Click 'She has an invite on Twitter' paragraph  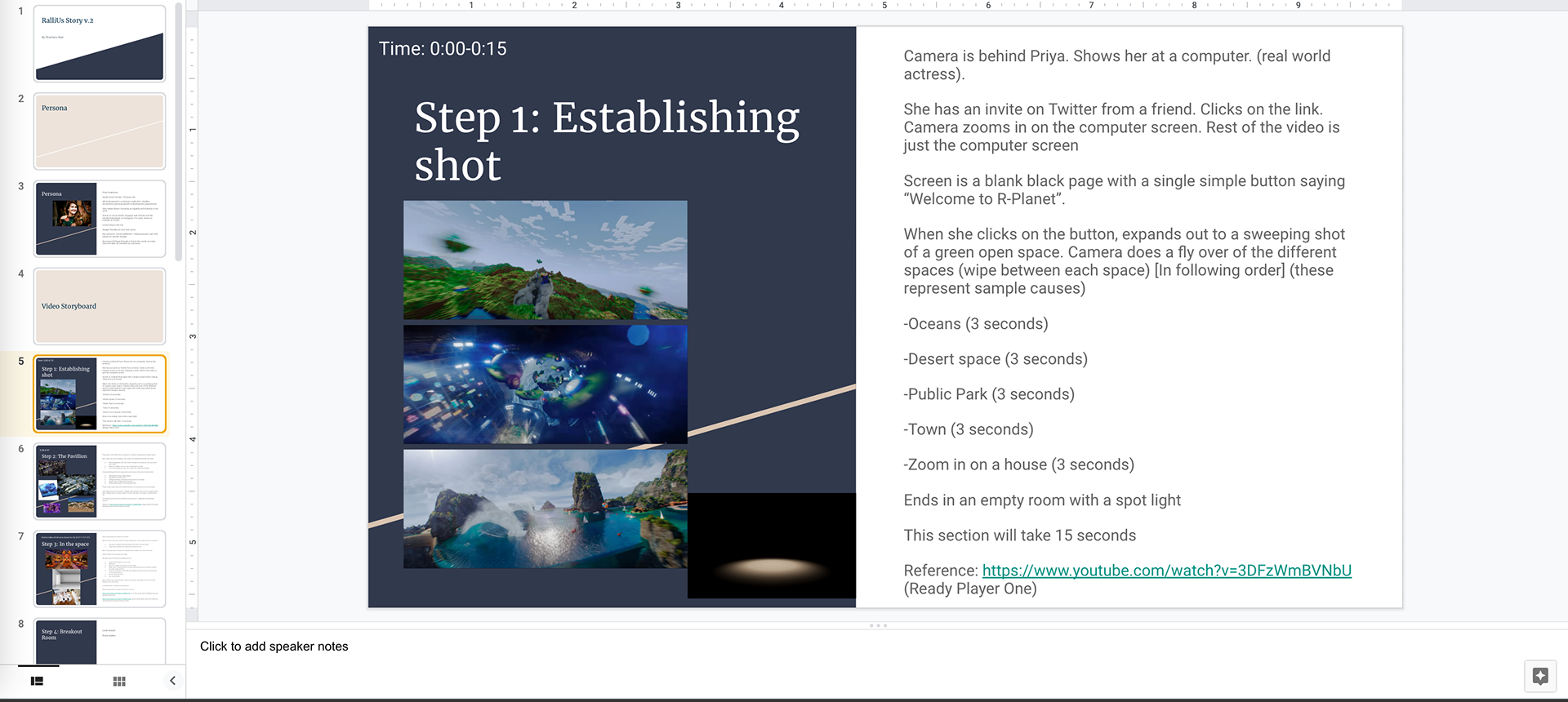point(1121,127)
